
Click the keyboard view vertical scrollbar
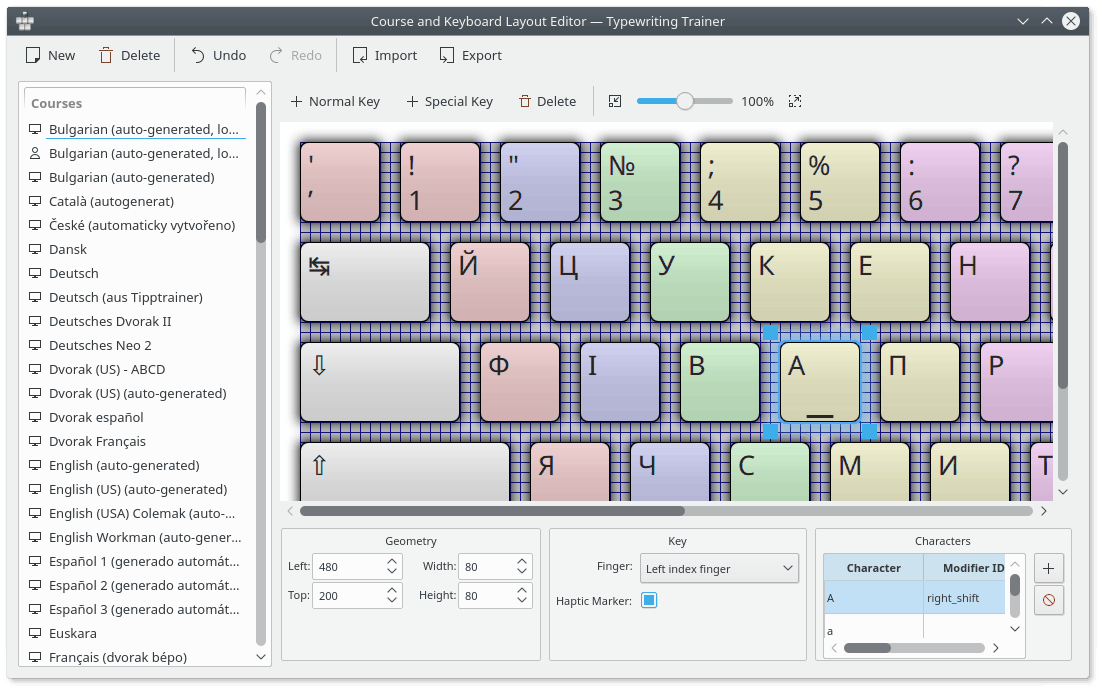point(1063,265)
